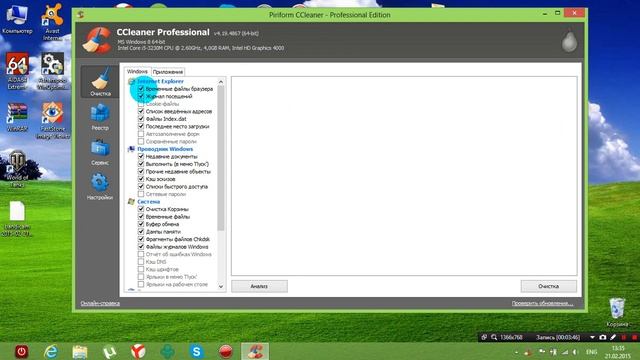This screenshot has height=360, width=640.
Task: Select the Ashampoo WinOptimizer desktop icon
Action: coord(52,71)
